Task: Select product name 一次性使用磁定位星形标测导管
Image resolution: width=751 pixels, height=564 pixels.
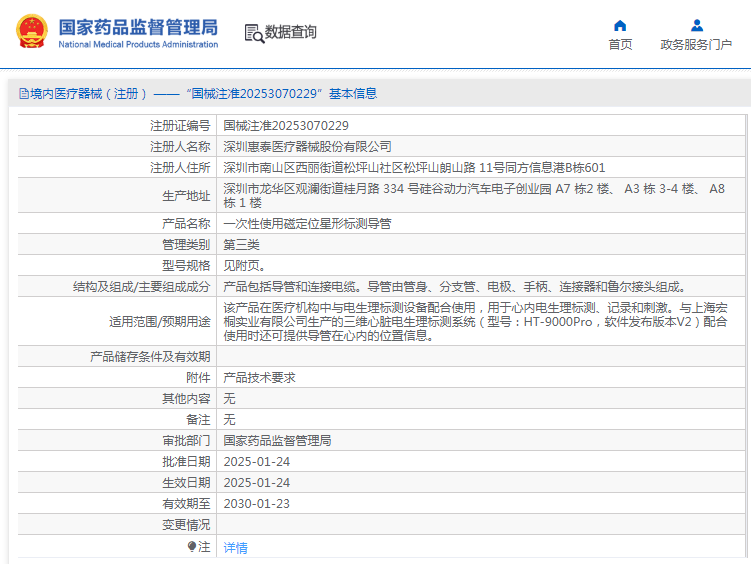Action: pos(307,224)
